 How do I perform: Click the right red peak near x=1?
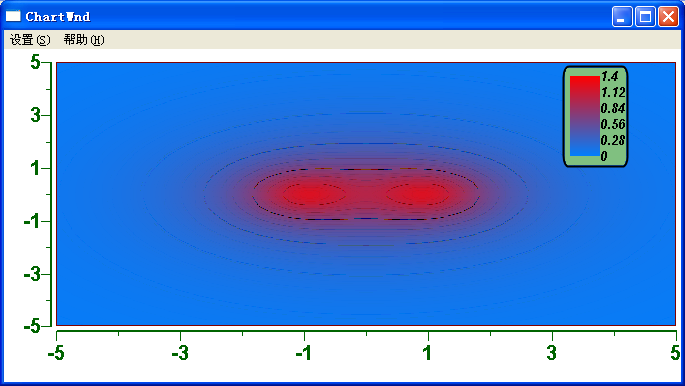(419, 194)
